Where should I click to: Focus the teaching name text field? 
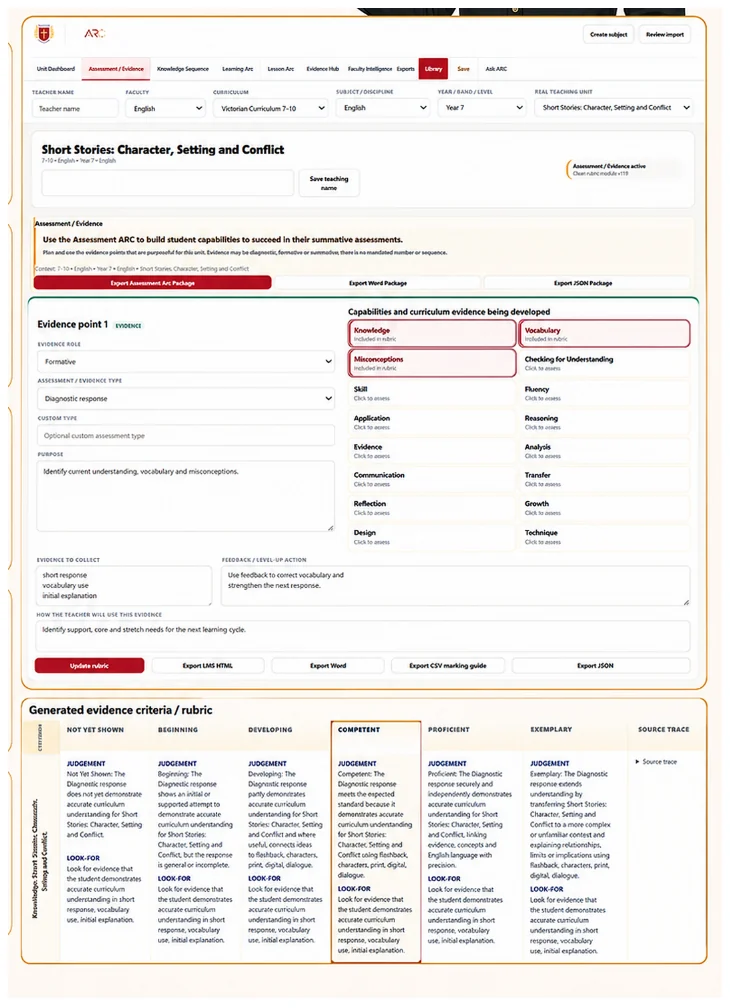pos(168,183)
